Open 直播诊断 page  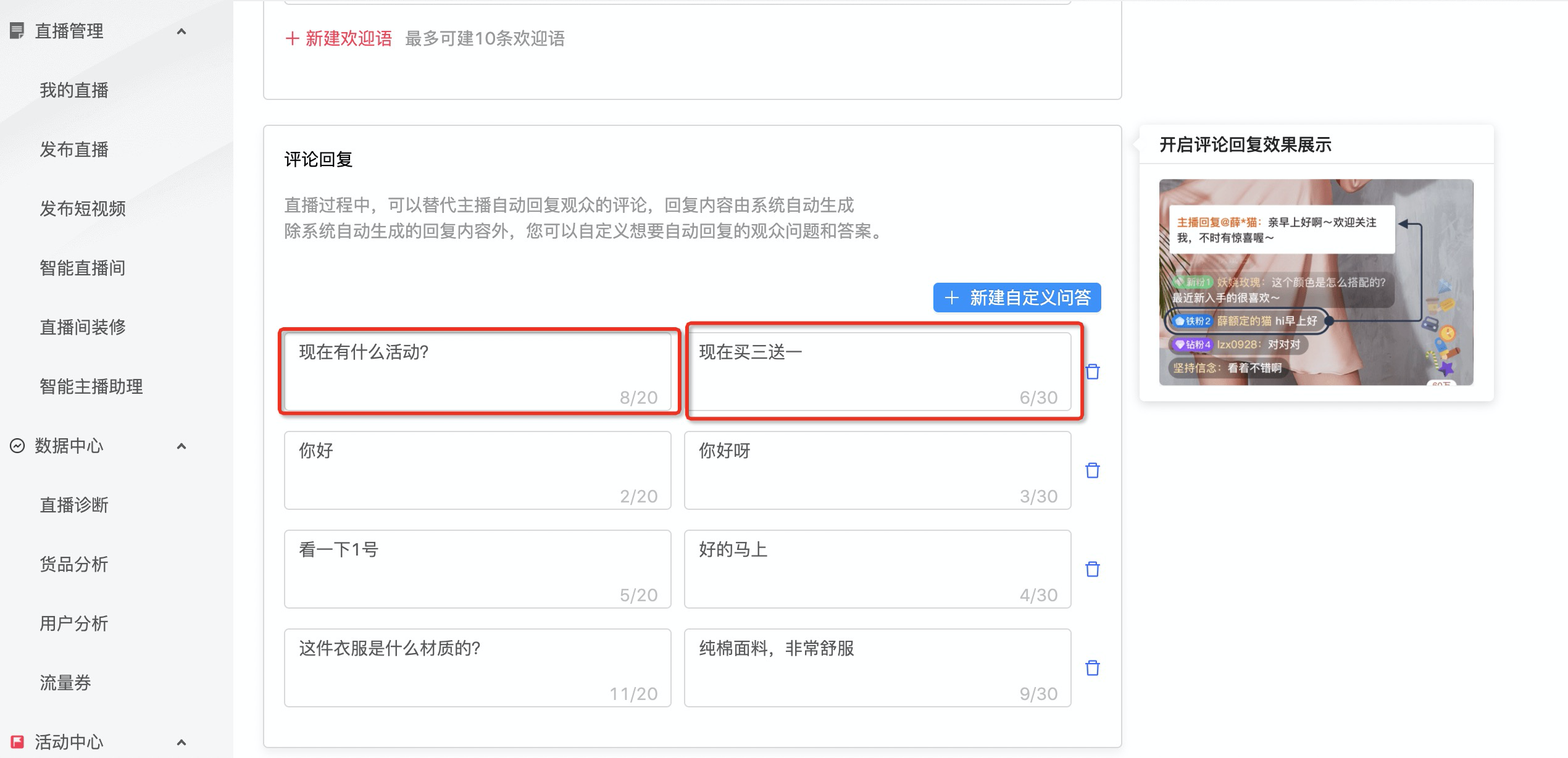click(74, 505)
